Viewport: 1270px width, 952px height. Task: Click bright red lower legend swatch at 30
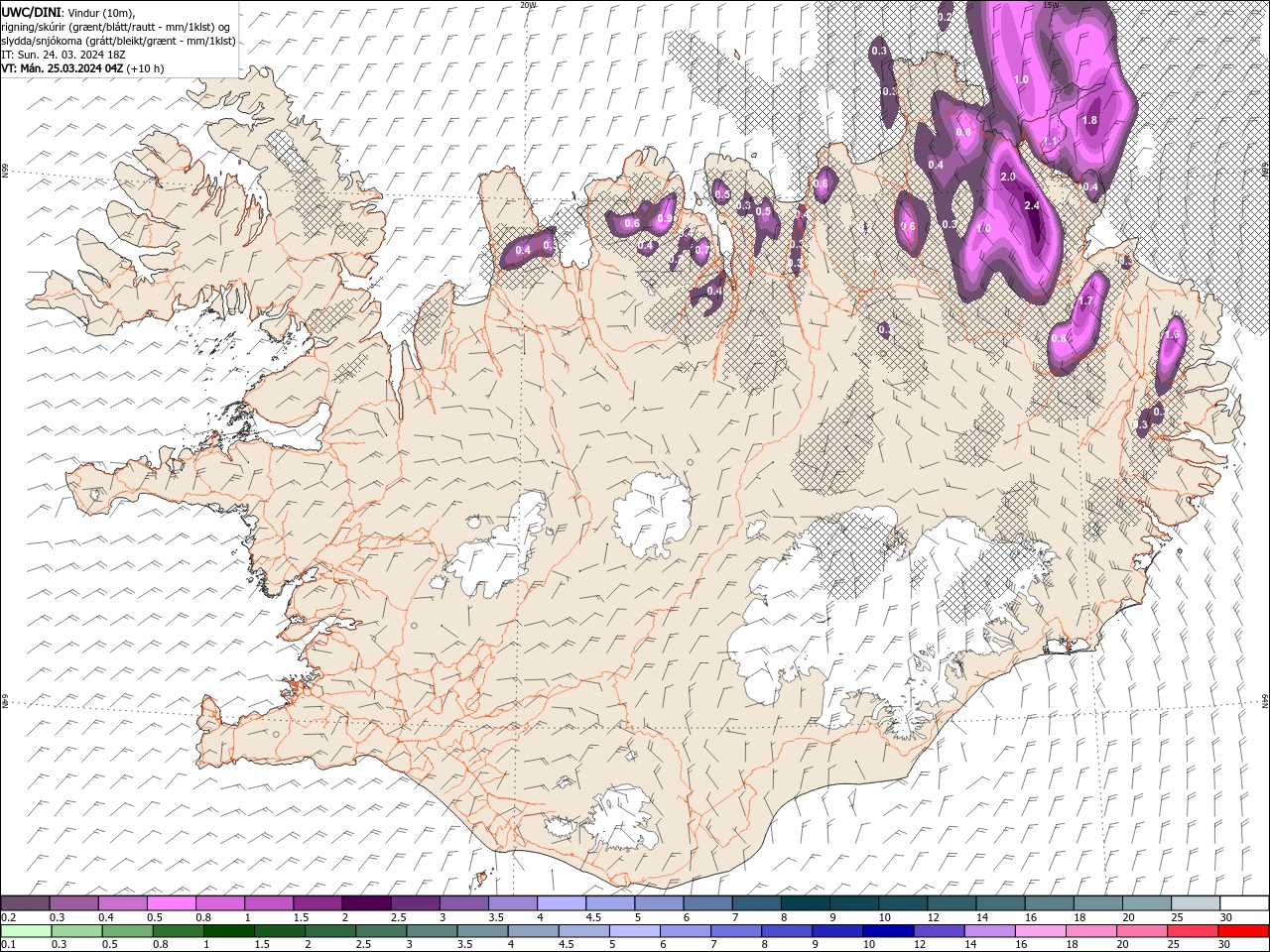[1243, 931]
